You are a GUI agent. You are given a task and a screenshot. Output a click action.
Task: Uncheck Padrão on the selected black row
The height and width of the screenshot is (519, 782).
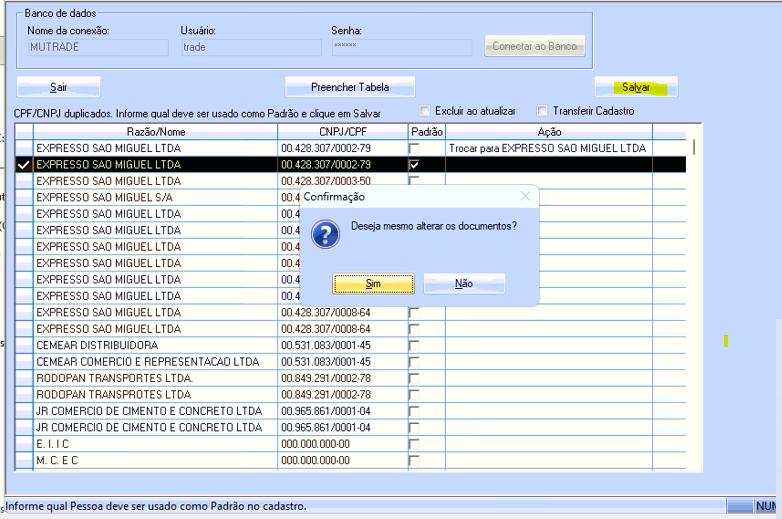click(414, 164)
